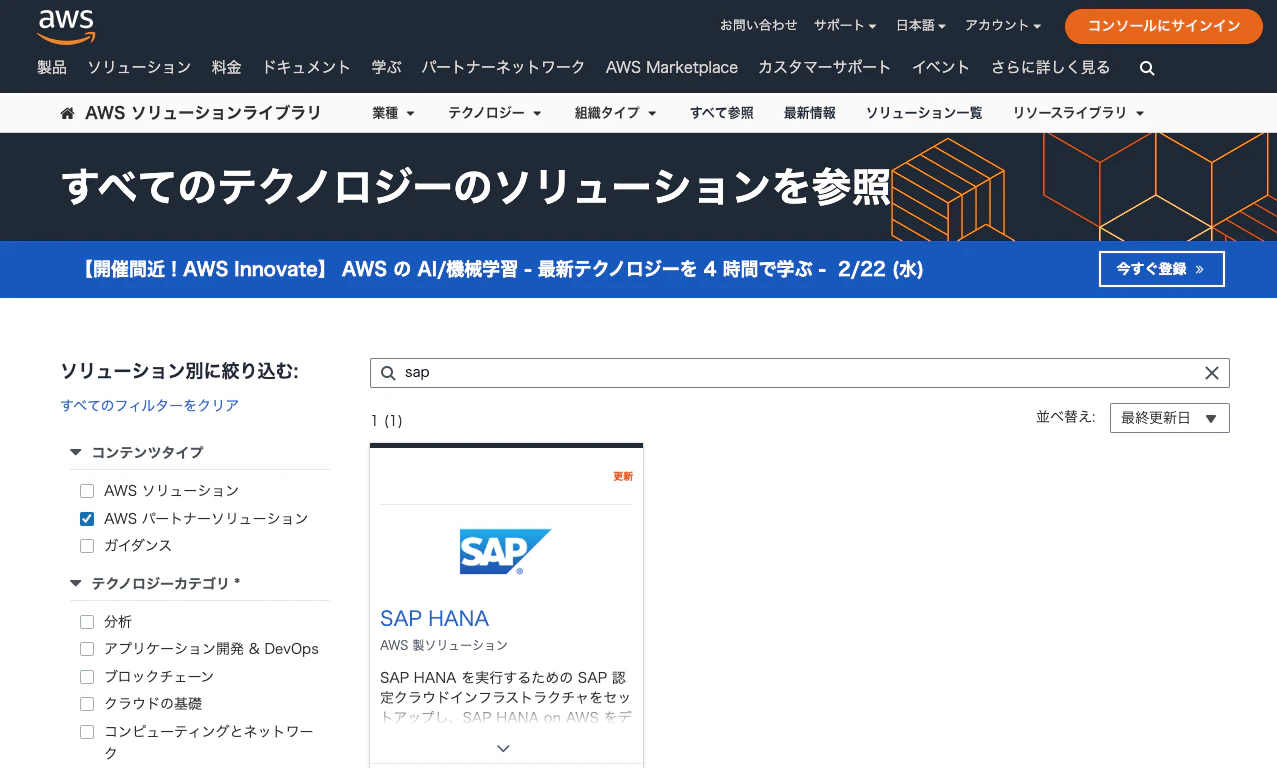Click the home icon beside AWS ソリューションライブラリ
This screenshot has height=768, width=1277.
(68, 113)
